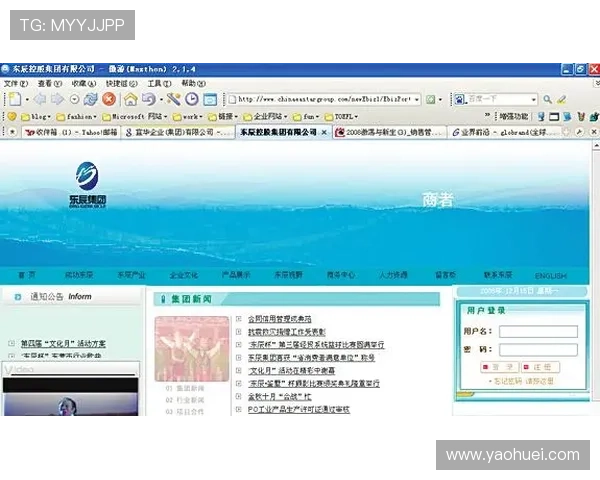Show more favorites with the » chevron
This screenshot has height=480, width=600.
pyautogui.click(x=487, y=115)
